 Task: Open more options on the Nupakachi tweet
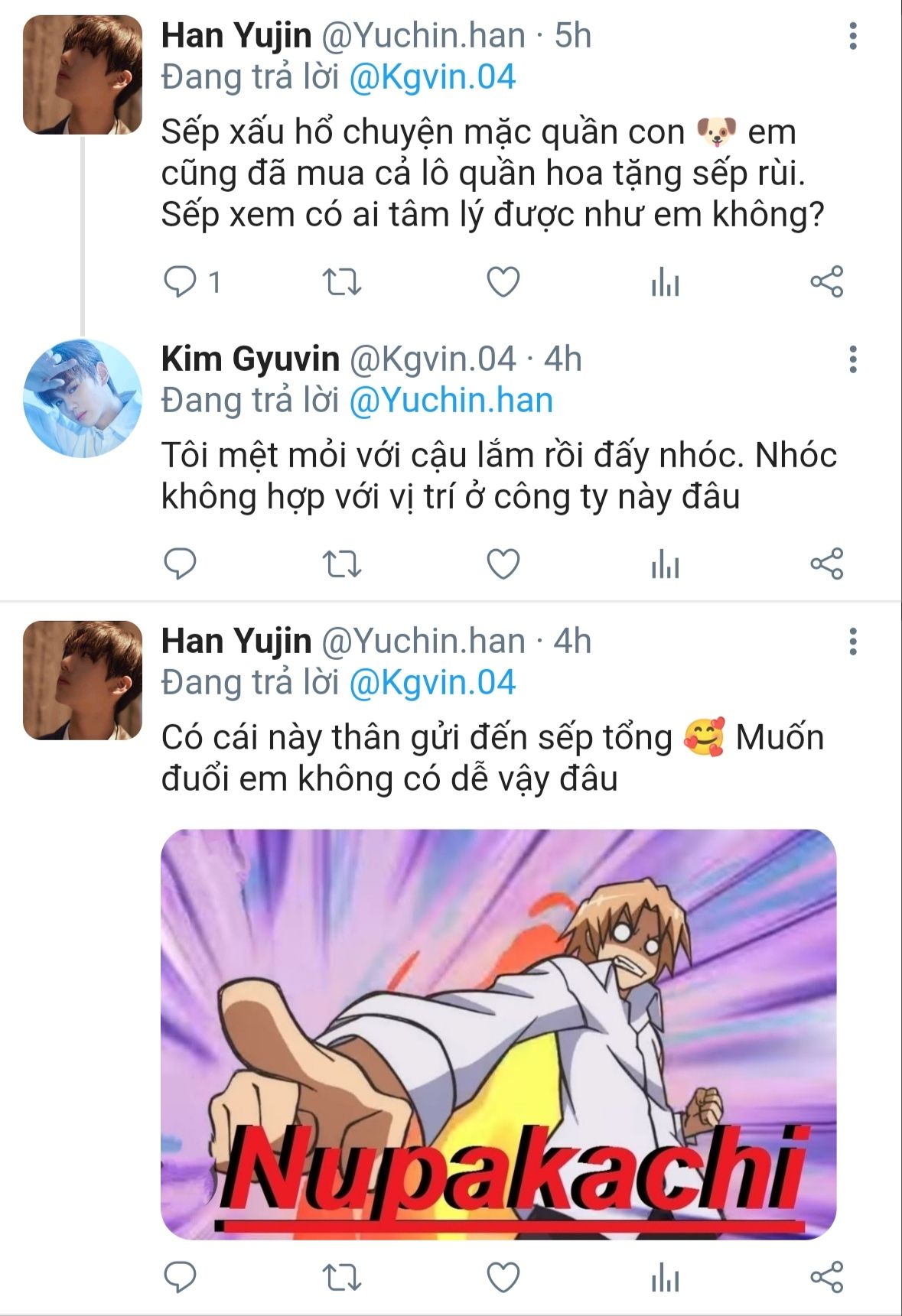pyautogui.click(x=852, y=642)
